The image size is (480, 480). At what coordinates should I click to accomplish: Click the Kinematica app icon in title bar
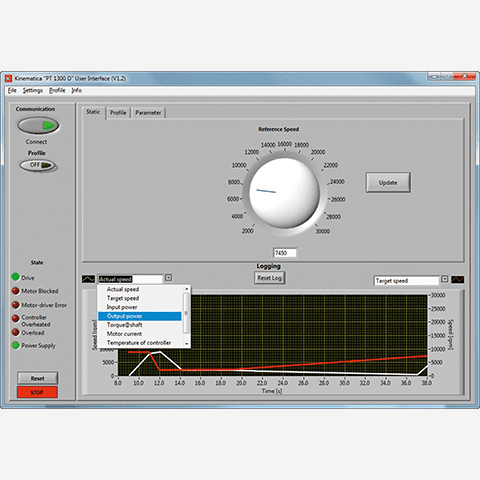pyautogui.click(x=9, y=78)
